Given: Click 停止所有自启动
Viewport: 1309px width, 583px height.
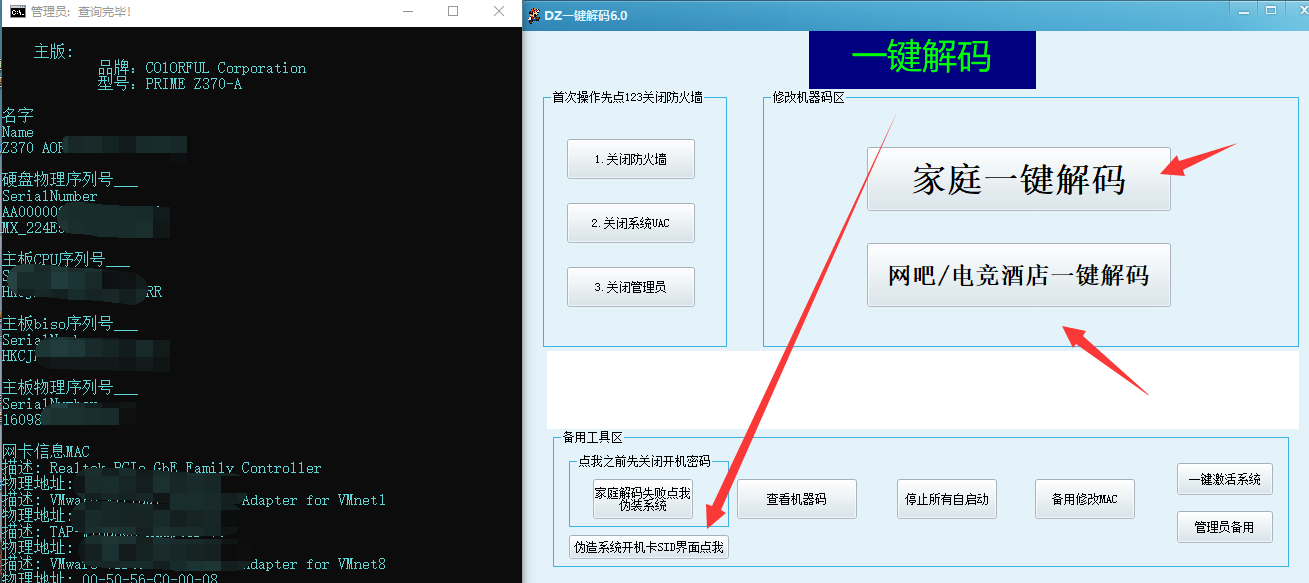Looking at the screenshot, I should coord(946,498).
